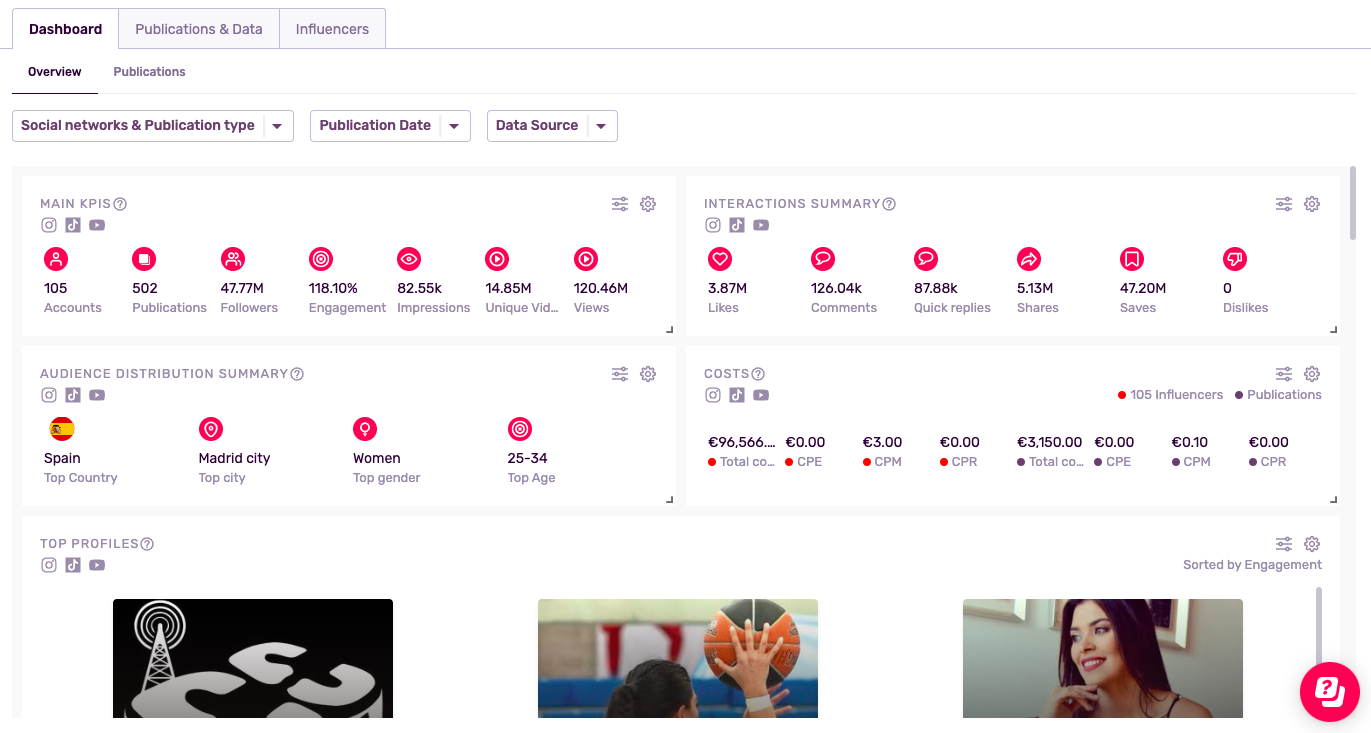Click the 105 Influencers legend item

coord(1170,395)
